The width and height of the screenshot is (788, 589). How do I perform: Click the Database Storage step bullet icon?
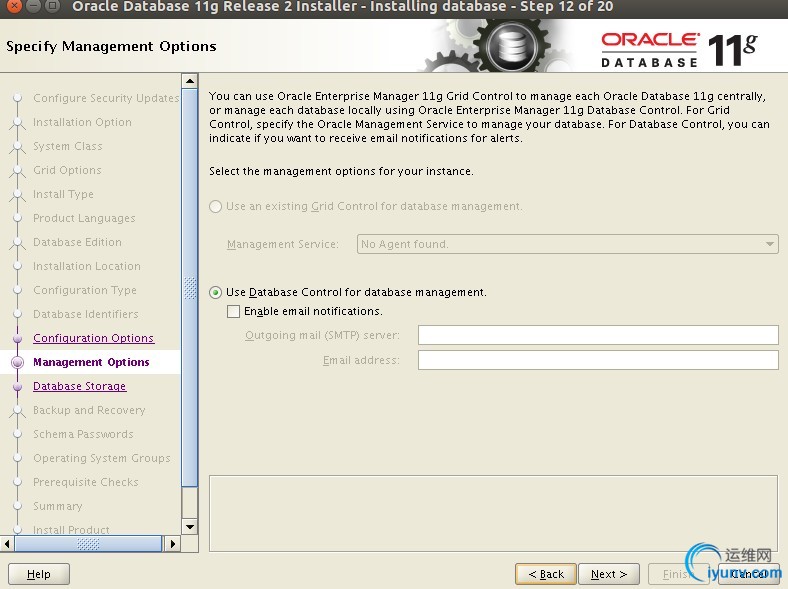pos(18,386)
